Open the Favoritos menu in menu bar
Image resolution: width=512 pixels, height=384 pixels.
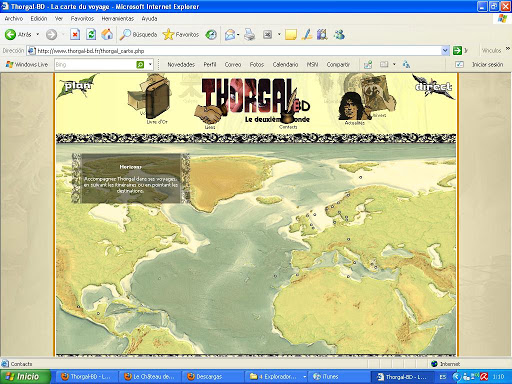point(82,19)
